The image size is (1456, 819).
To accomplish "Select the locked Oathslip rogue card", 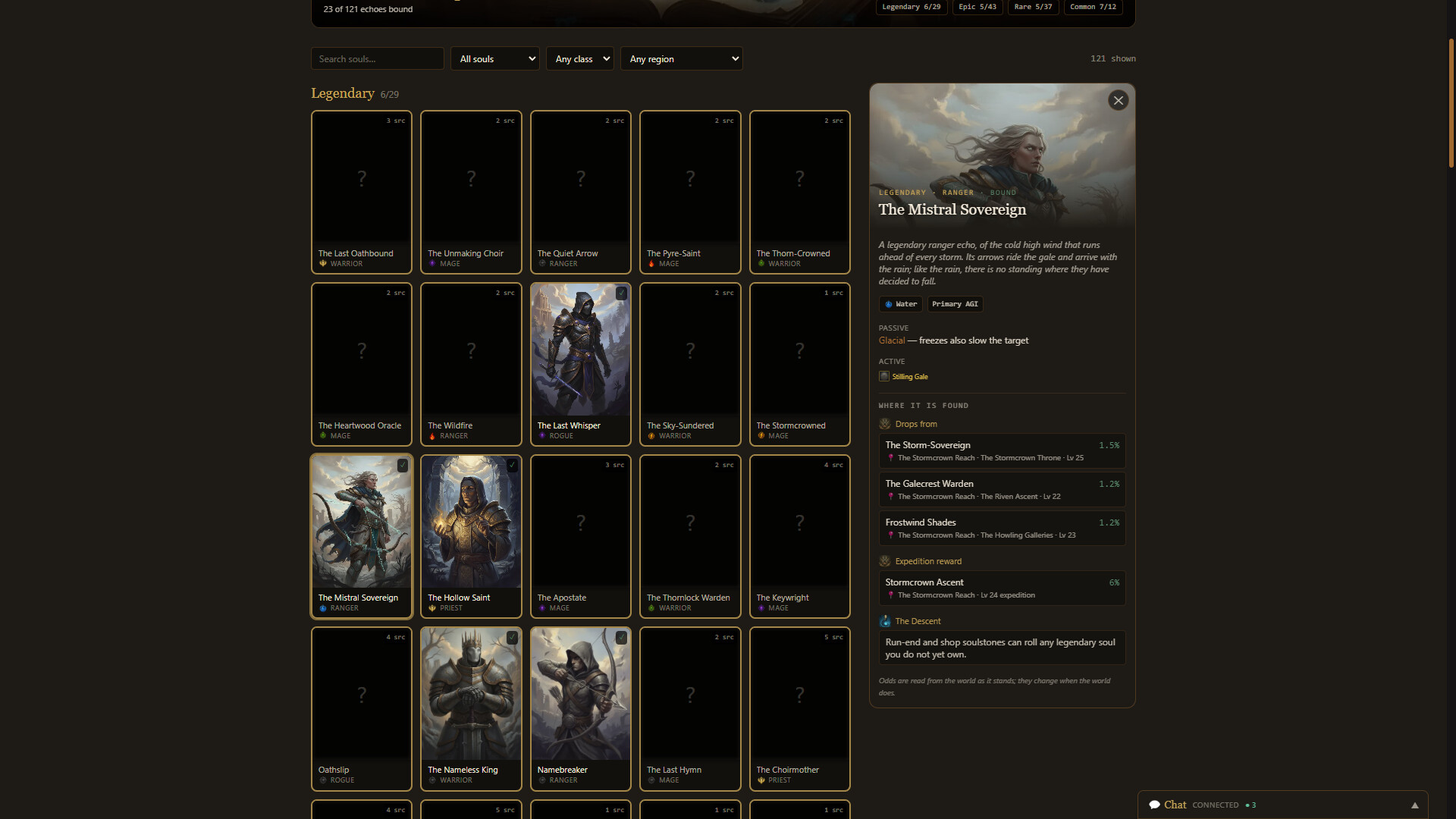I will click(x=362, y=708).
